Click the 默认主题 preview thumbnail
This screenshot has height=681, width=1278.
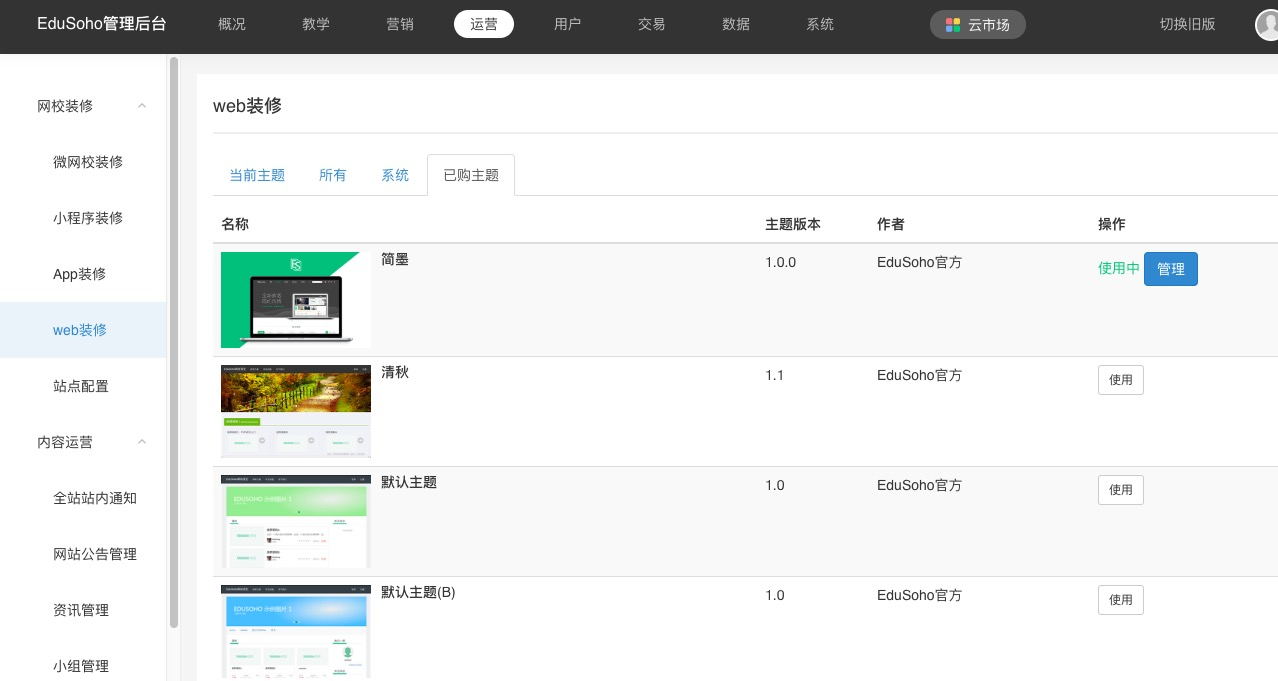pos(295,521)
